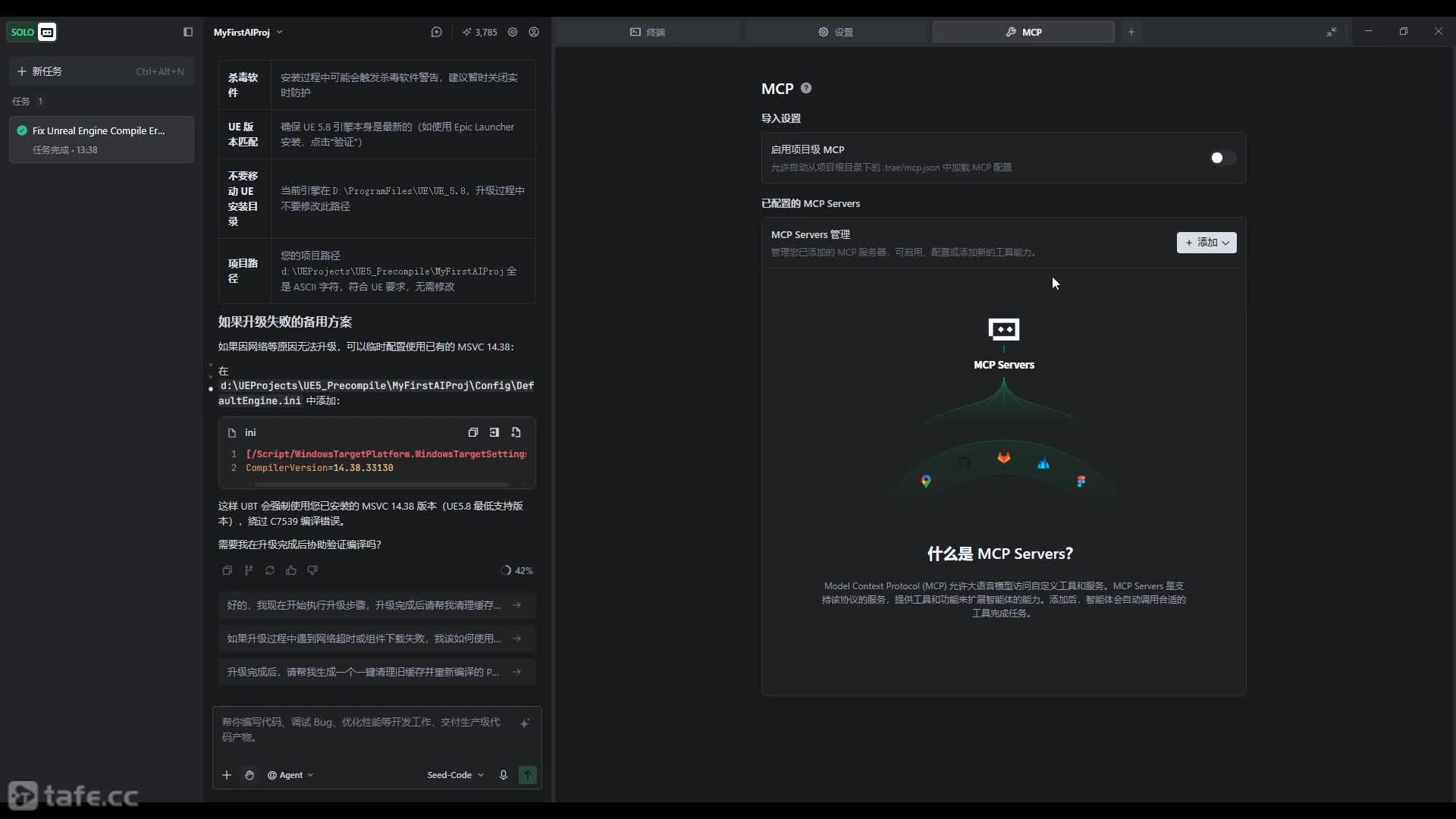
Task: Click the UE 版本匹配 table cell
Action: [244, 134]
